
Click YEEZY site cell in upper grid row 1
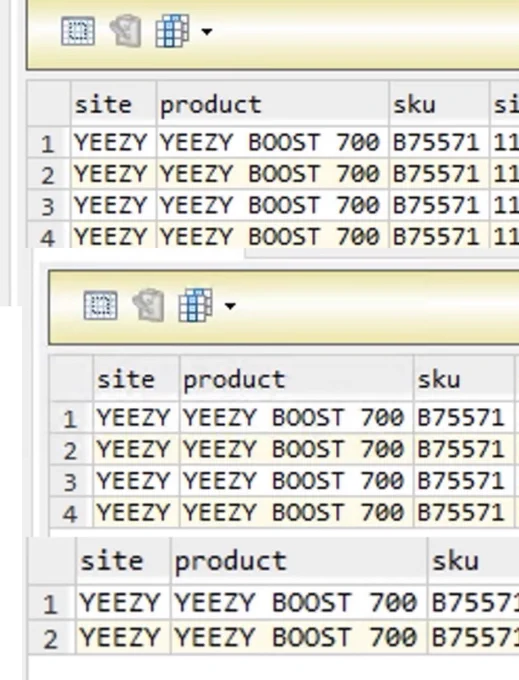click(x=113, y=143)
